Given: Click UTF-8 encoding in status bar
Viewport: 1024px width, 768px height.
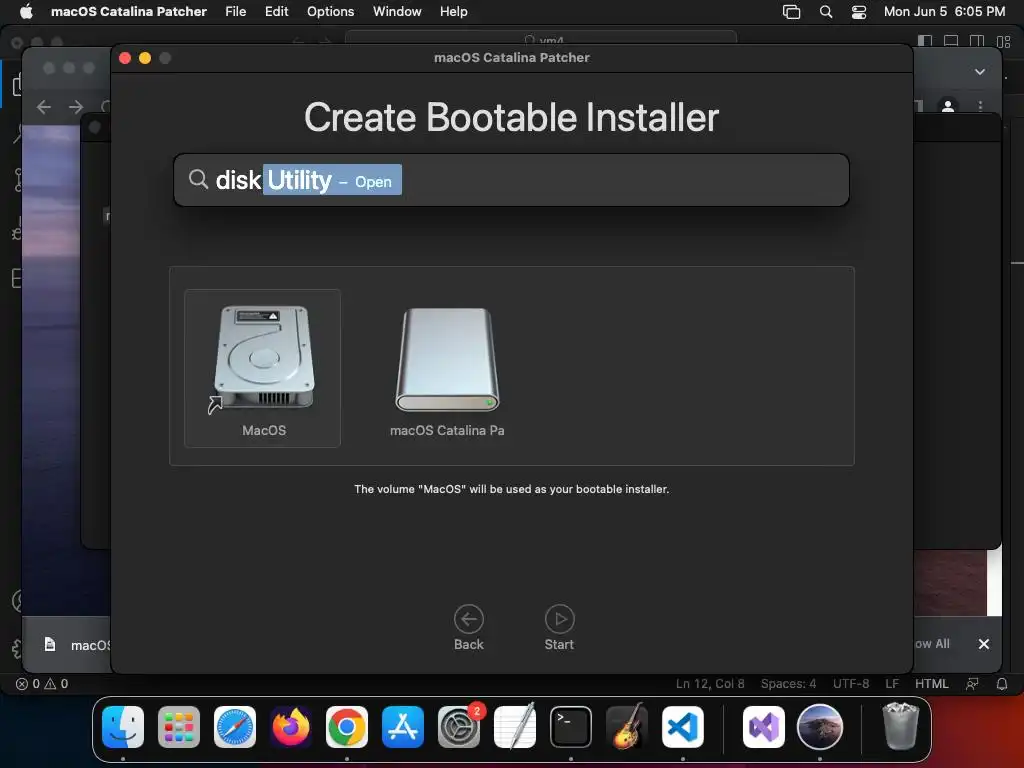Looking at the screenshot, I should click(850, 684).
